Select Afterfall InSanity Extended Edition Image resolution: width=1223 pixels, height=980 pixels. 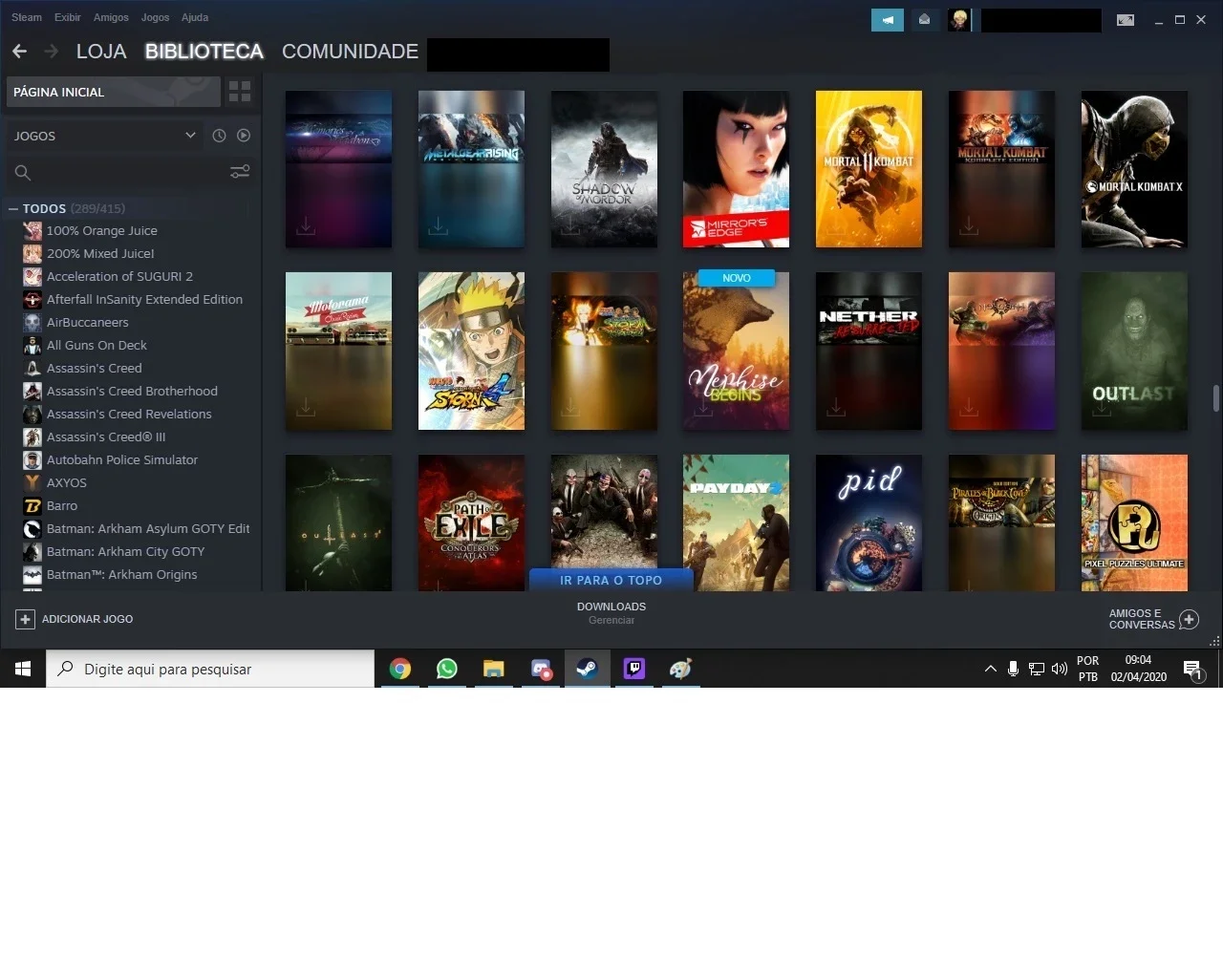point(132,299)
